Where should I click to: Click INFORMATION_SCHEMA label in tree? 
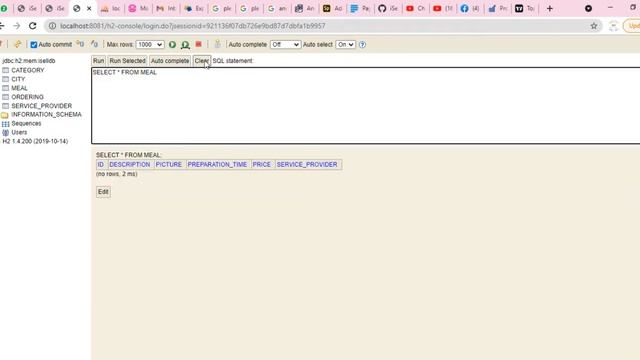(46, 115)
